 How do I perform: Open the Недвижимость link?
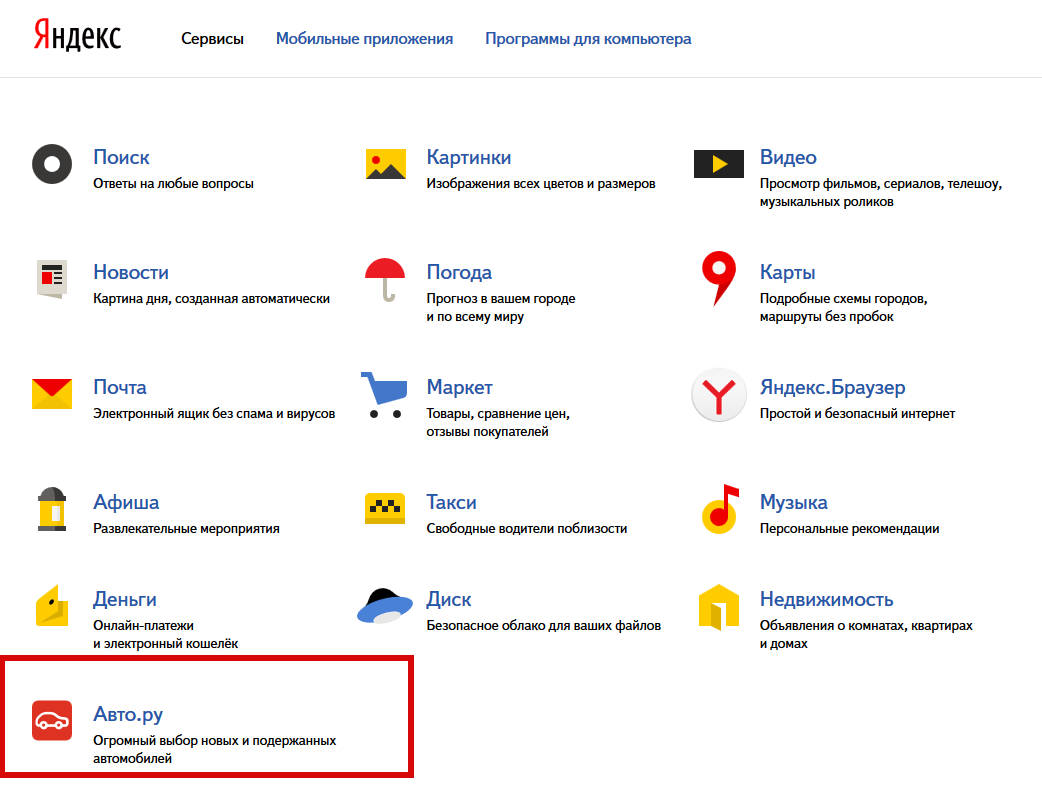tap(826, 599)
